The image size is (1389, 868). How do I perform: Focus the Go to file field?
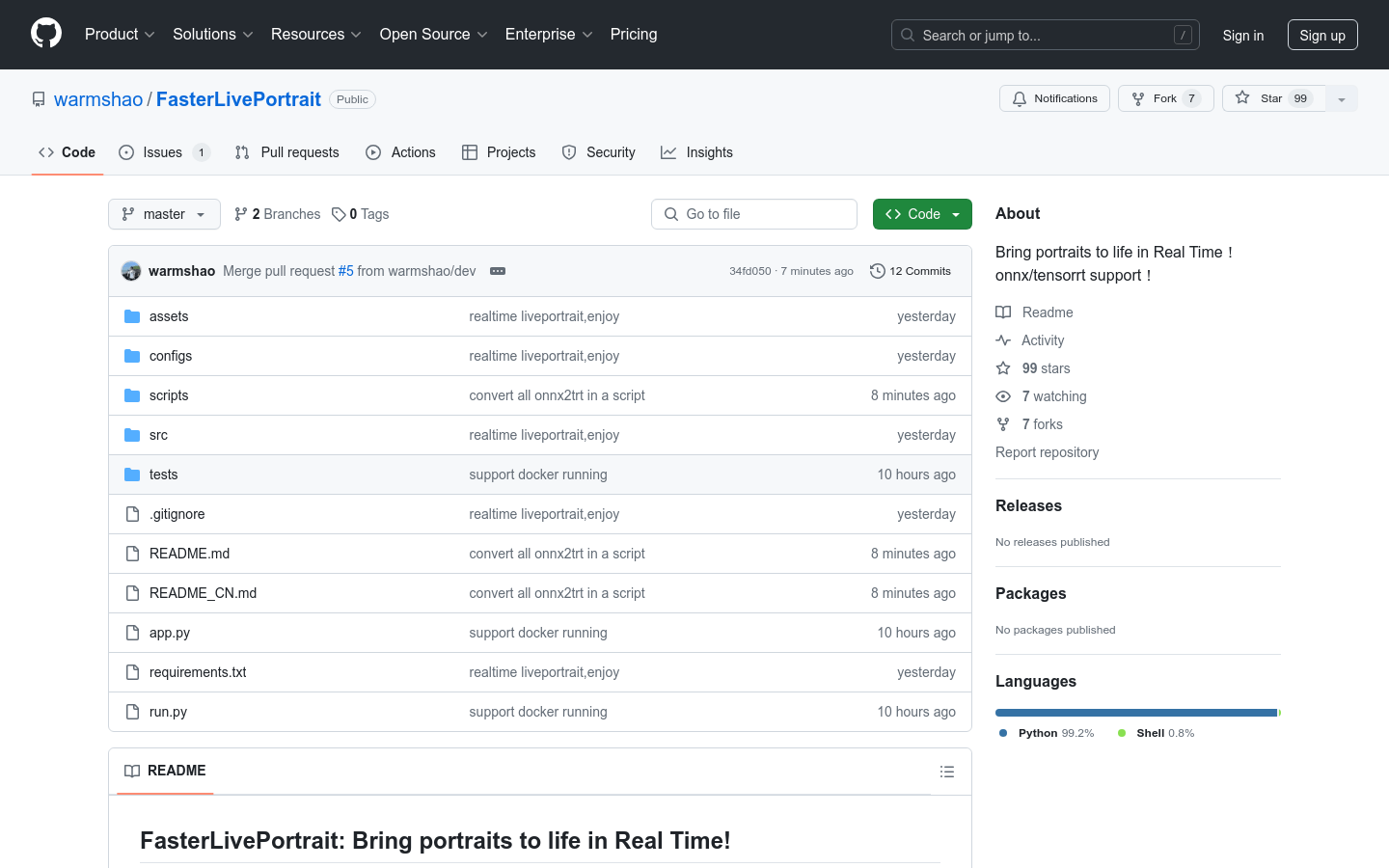point(754,214)
